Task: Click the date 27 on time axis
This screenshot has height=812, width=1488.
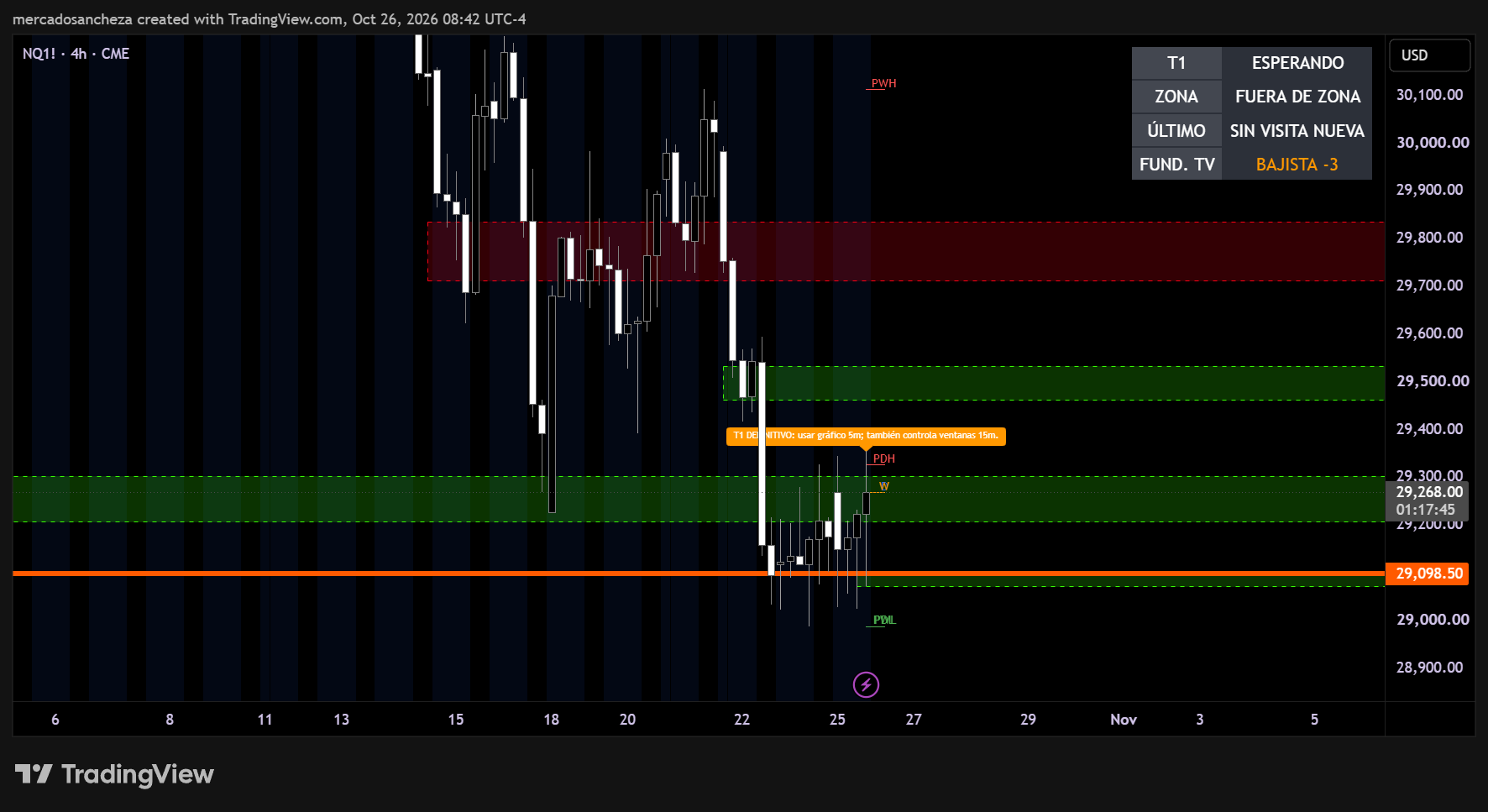Action: click(914, 720)
